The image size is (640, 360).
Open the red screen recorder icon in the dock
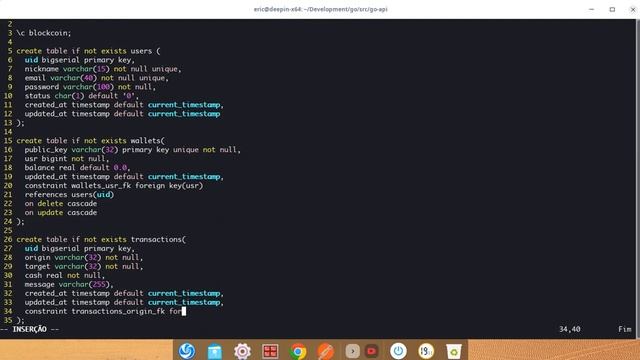pyautogui.click(x=371, y=351)
